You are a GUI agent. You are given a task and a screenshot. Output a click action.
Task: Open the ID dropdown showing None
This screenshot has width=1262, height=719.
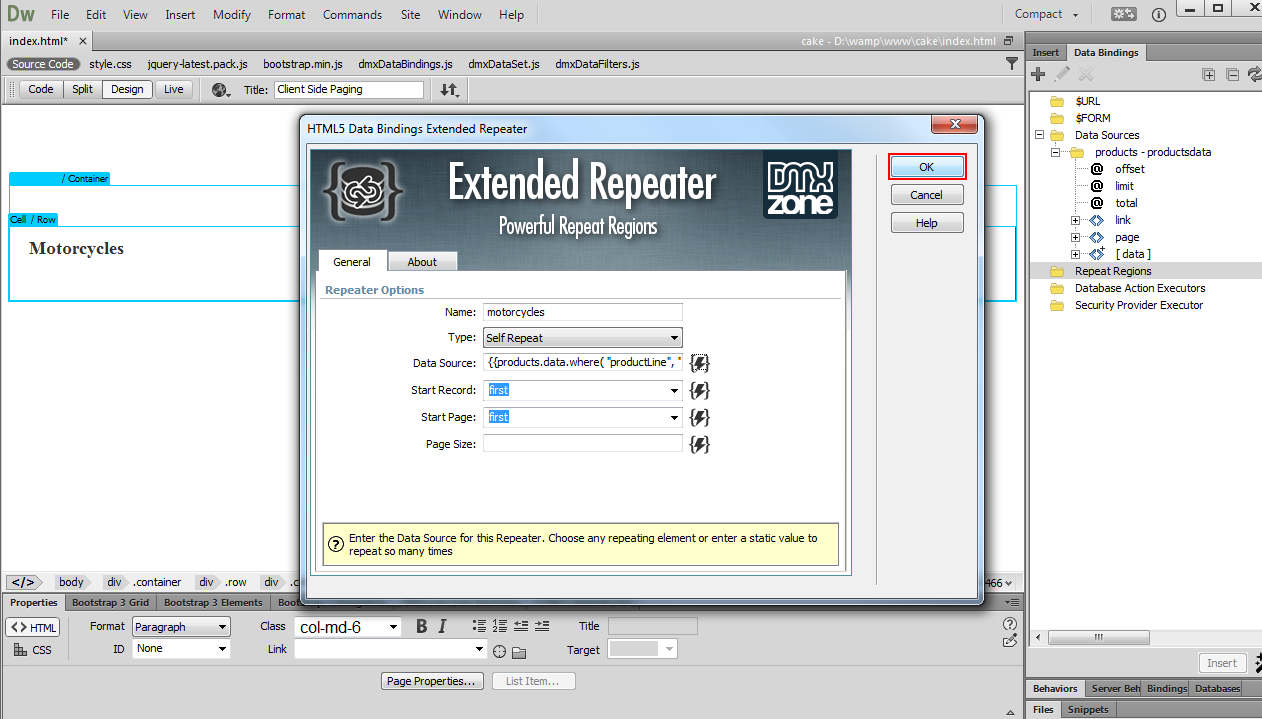point(181,648)
